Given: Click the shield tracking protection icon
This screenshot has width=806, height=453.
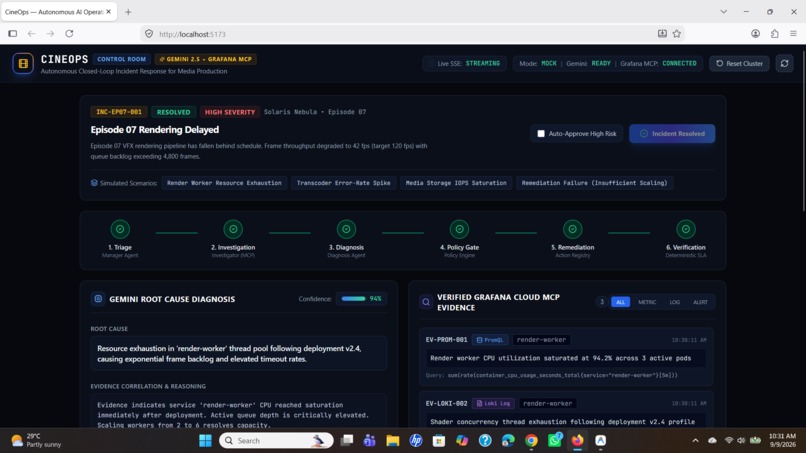Looking at the screenshot, I should pyautogui.click(x=149, y=34).
